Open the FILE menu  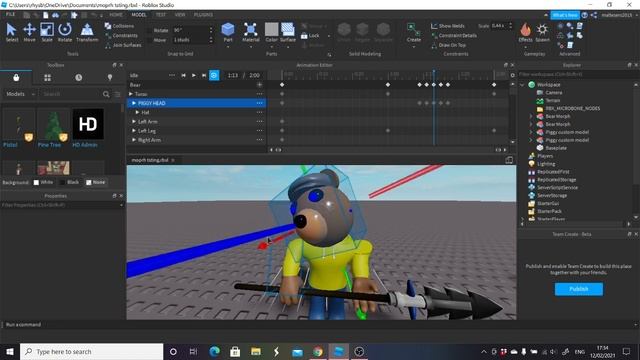point(10,14)
